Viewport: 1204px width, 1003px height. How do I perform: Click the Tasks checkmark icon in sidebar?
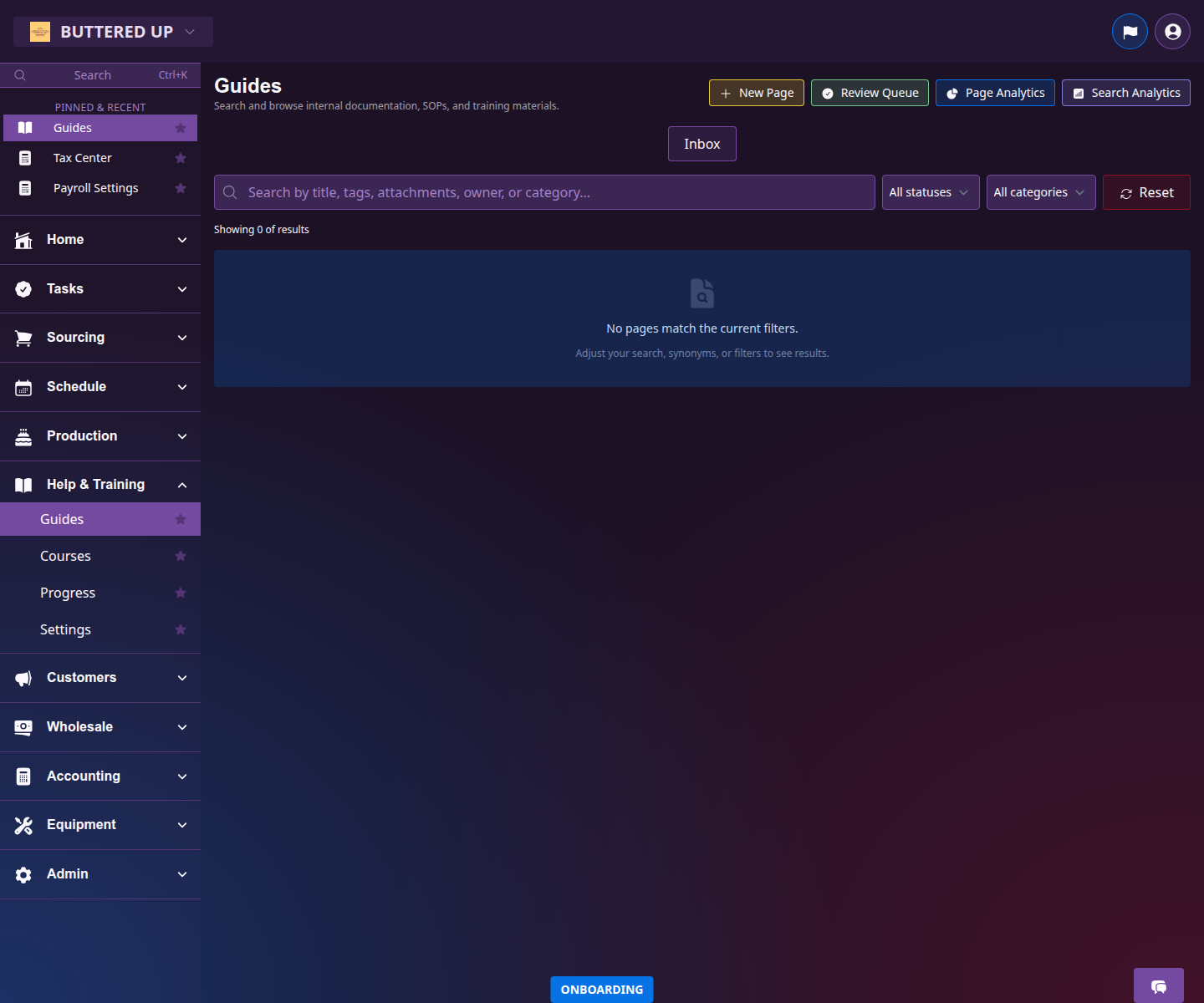23,288
